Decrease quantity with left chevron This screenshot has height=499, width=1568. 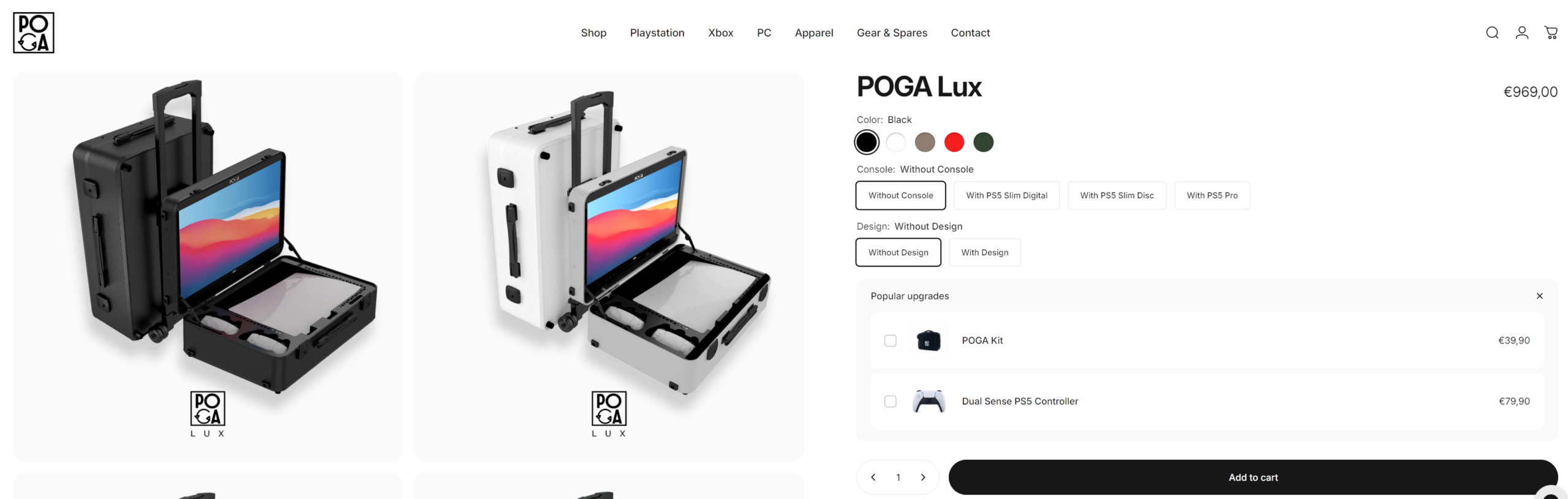click(x=873, y=478)
